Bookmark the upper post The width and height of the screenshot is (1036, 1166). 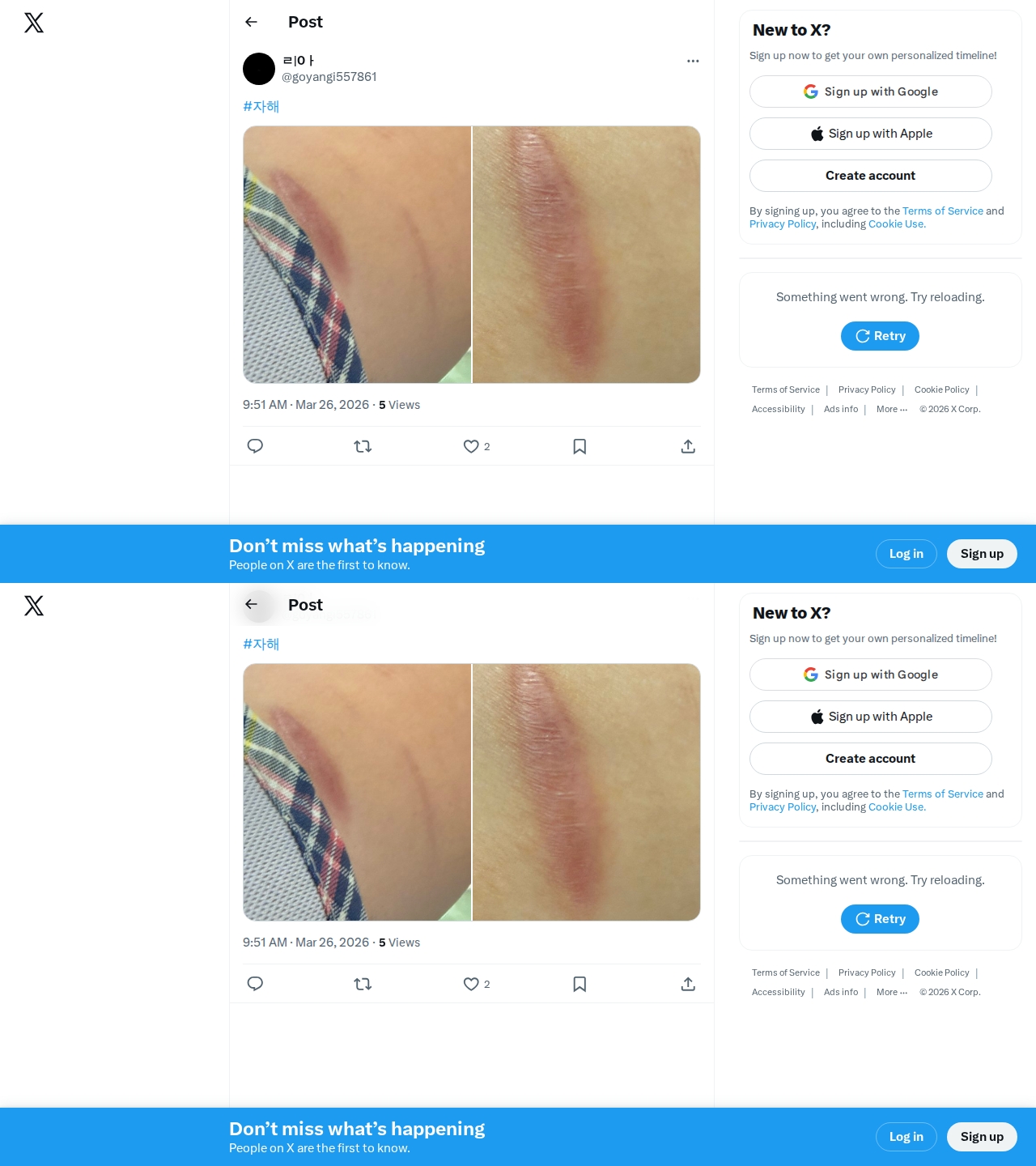pyautogui.click(x=580, y=446)
